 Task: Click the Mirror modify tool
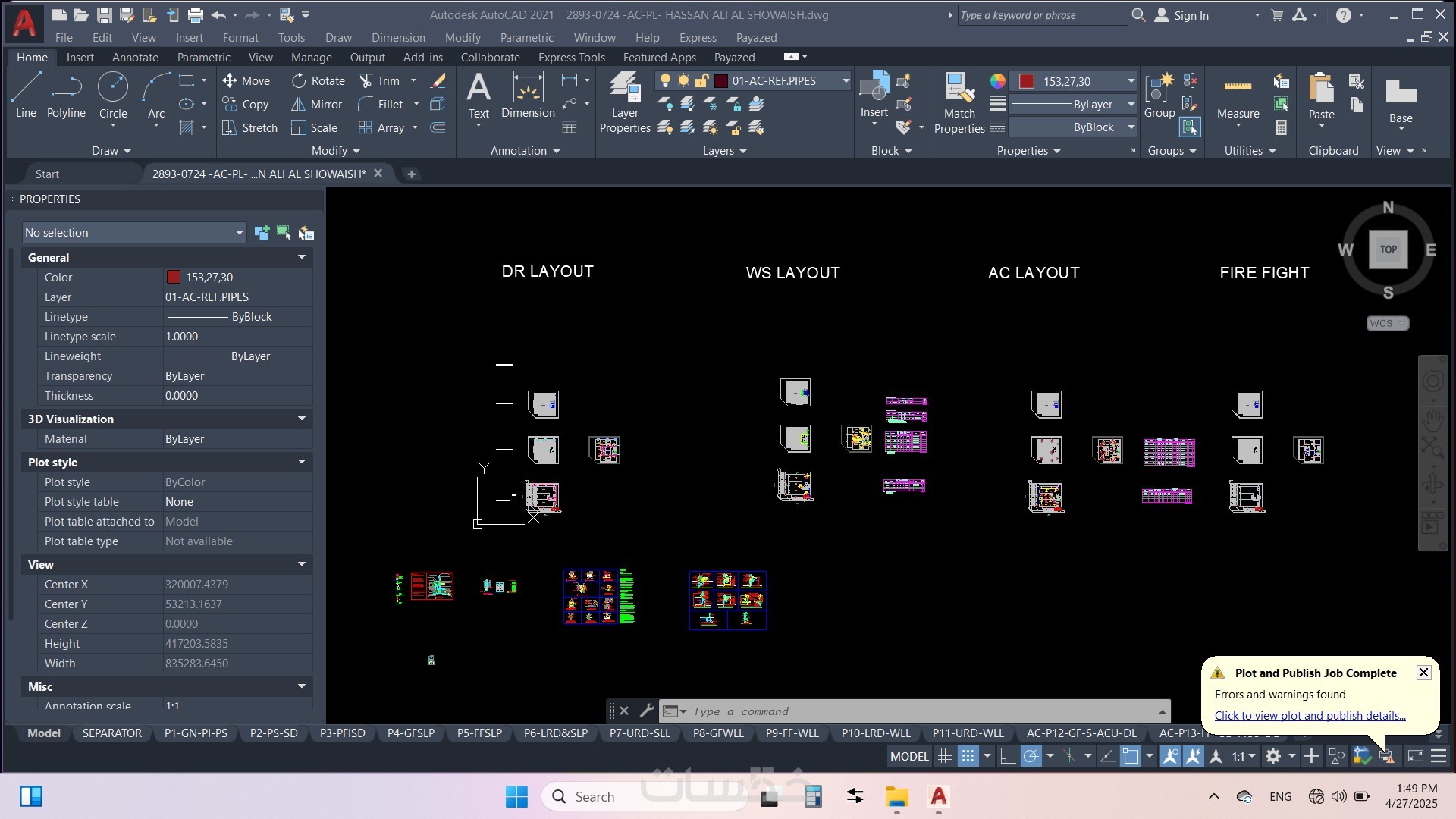pyautogui.click(x=317, y=105)
